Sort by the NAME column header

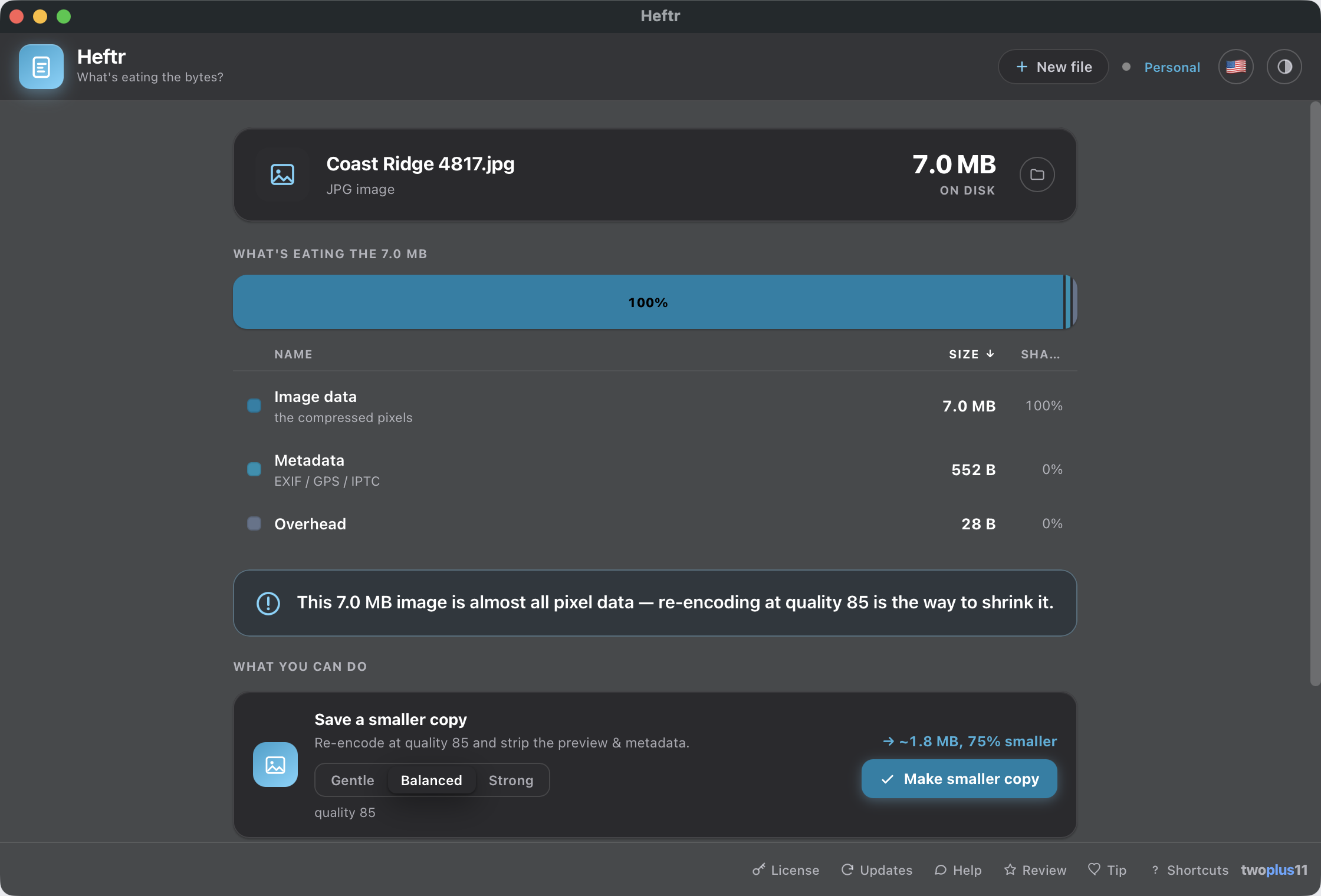pyautogui.click(x=293, y=354)
